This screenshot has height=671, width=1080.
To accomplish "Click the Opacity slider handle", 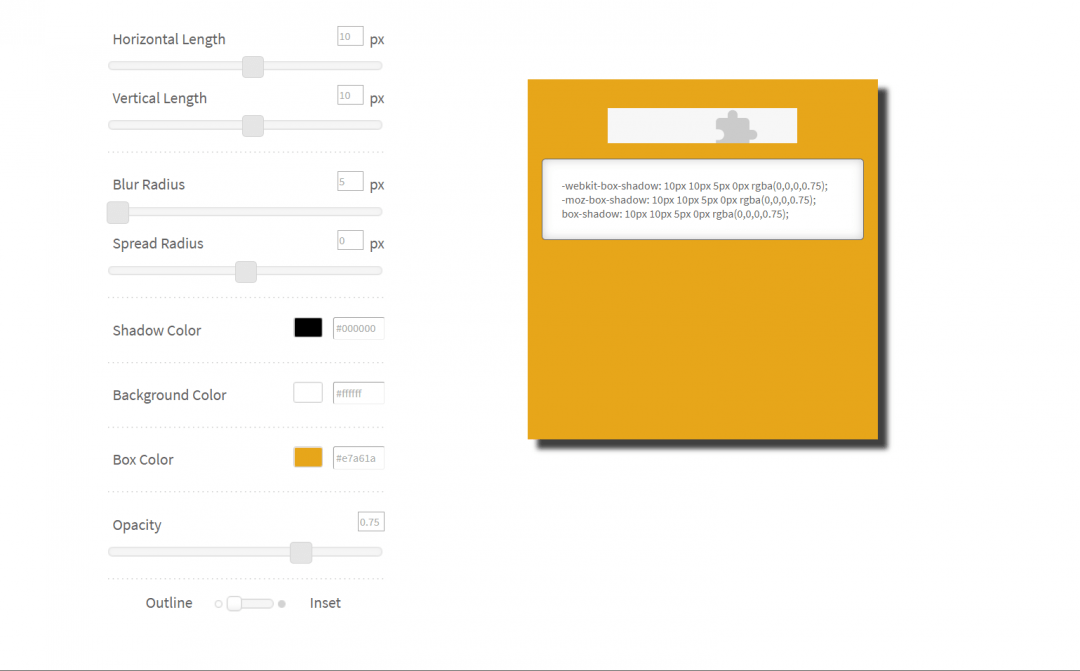I will (301, 553).
